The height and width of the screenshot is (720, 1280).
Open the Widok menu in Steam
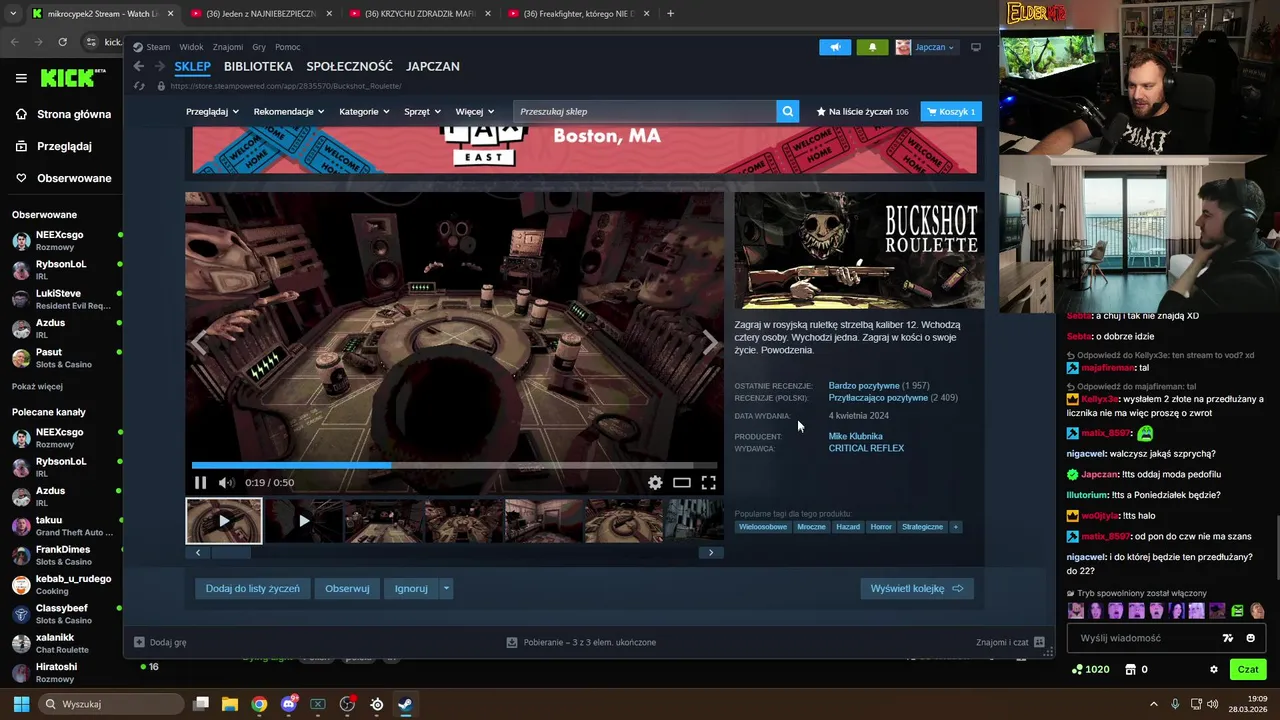tap(191, 47)
